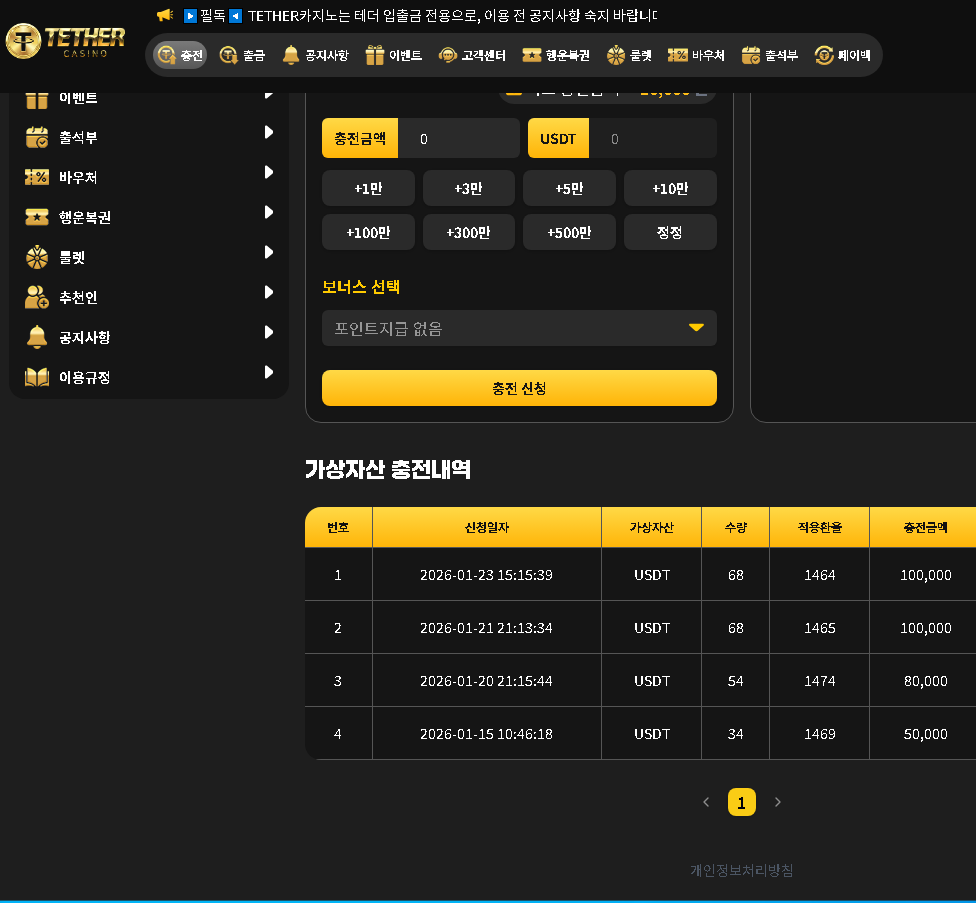Click the 충전금액 input field
The width and height of the screenshot is (976, 903).
pos(458,139)
